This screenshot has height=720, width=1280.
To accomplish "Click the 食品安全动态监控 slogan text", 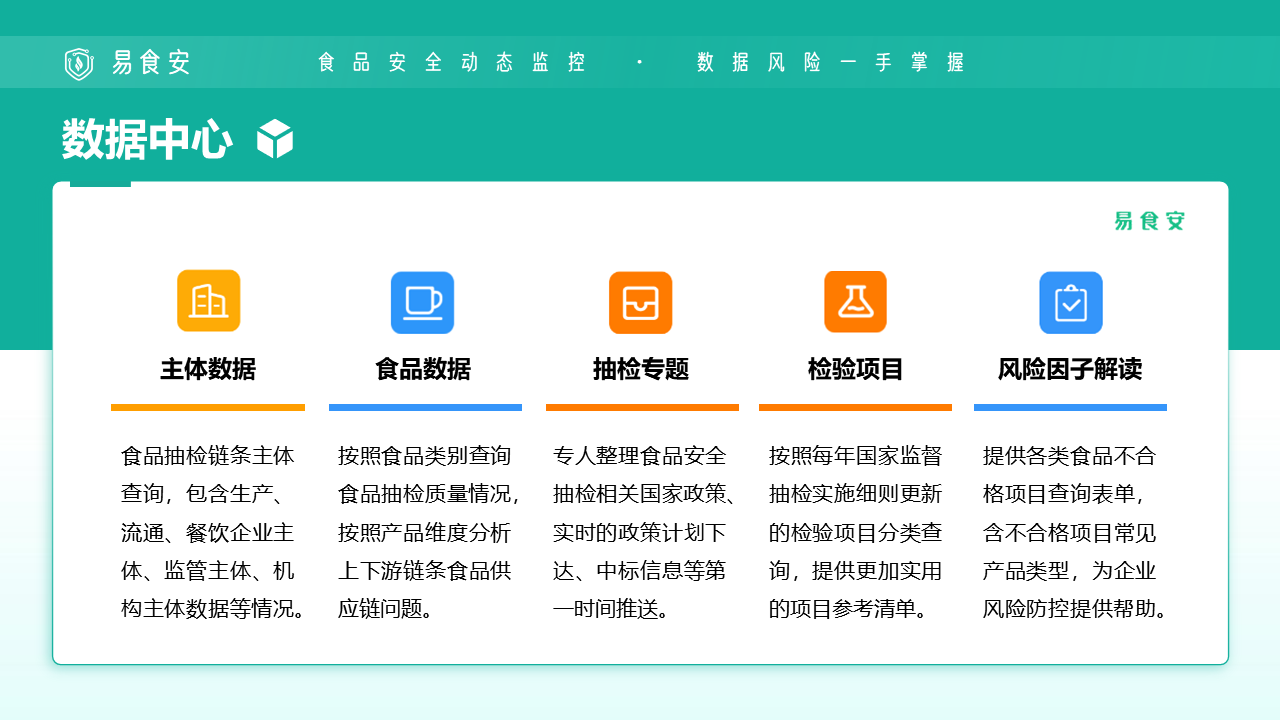I will click(451, 62).
